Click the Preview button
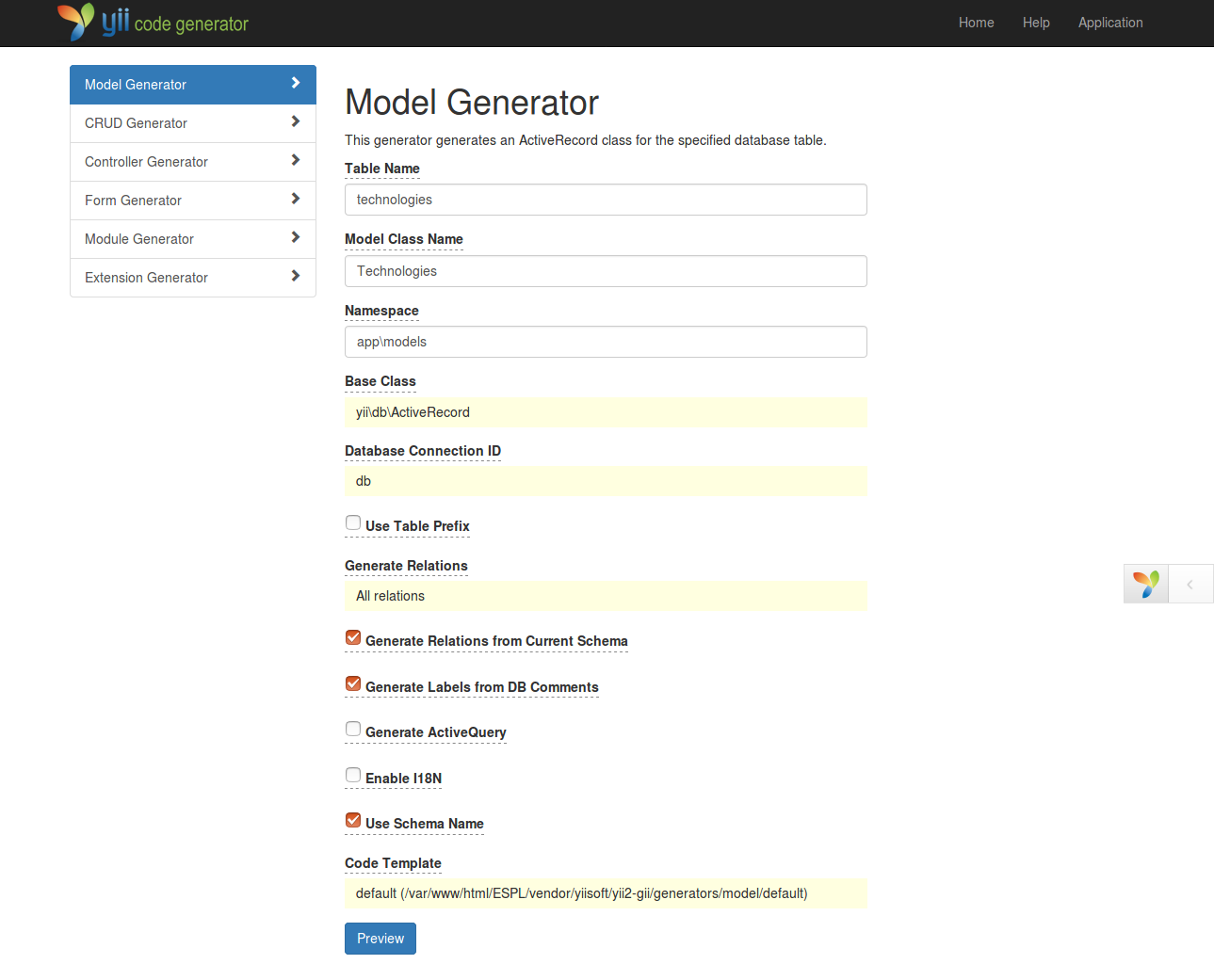Image resolution: width=1214 pixels, height=980 pixels. (x=380, y=938)
